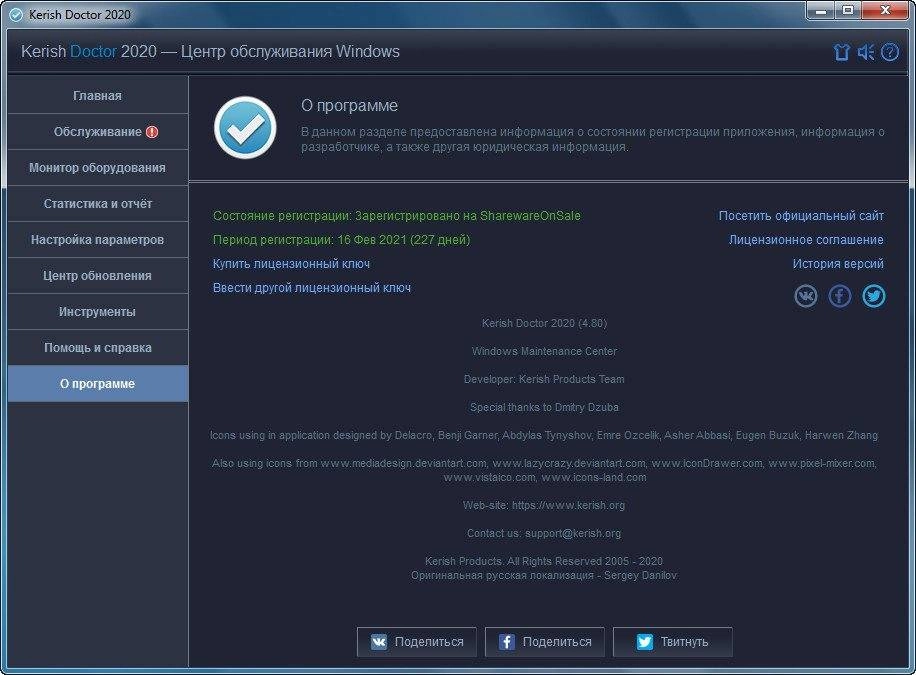Viewport: 916px width, 675px height.
Task: Click the 'Contact us: support@kerish.org' text
Action: pyautogui.click(x=544, y=533)
